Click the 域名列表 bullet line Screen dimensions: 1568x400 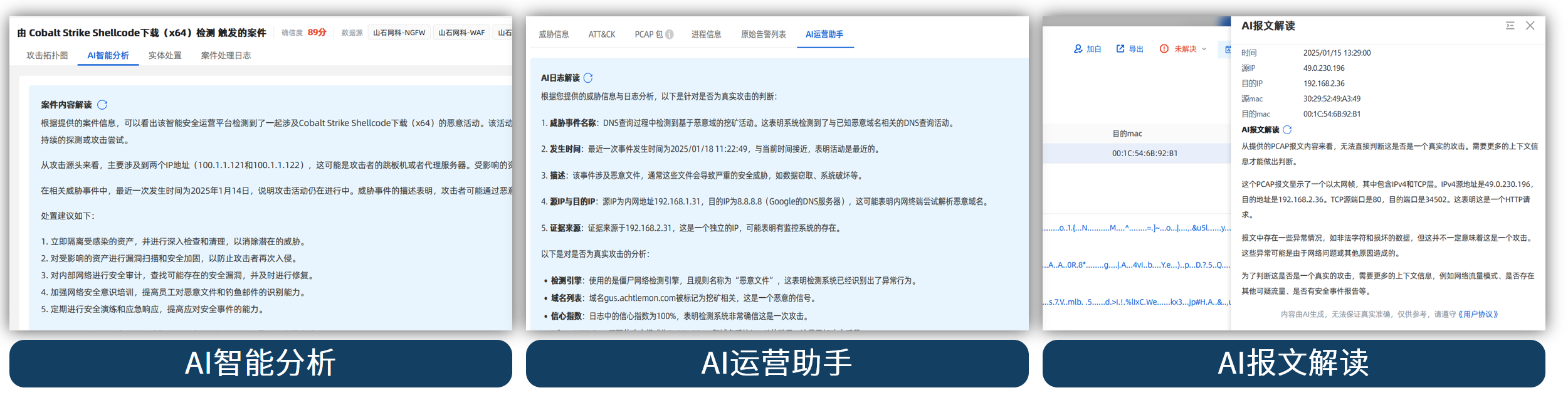click(x=683, y=298)
